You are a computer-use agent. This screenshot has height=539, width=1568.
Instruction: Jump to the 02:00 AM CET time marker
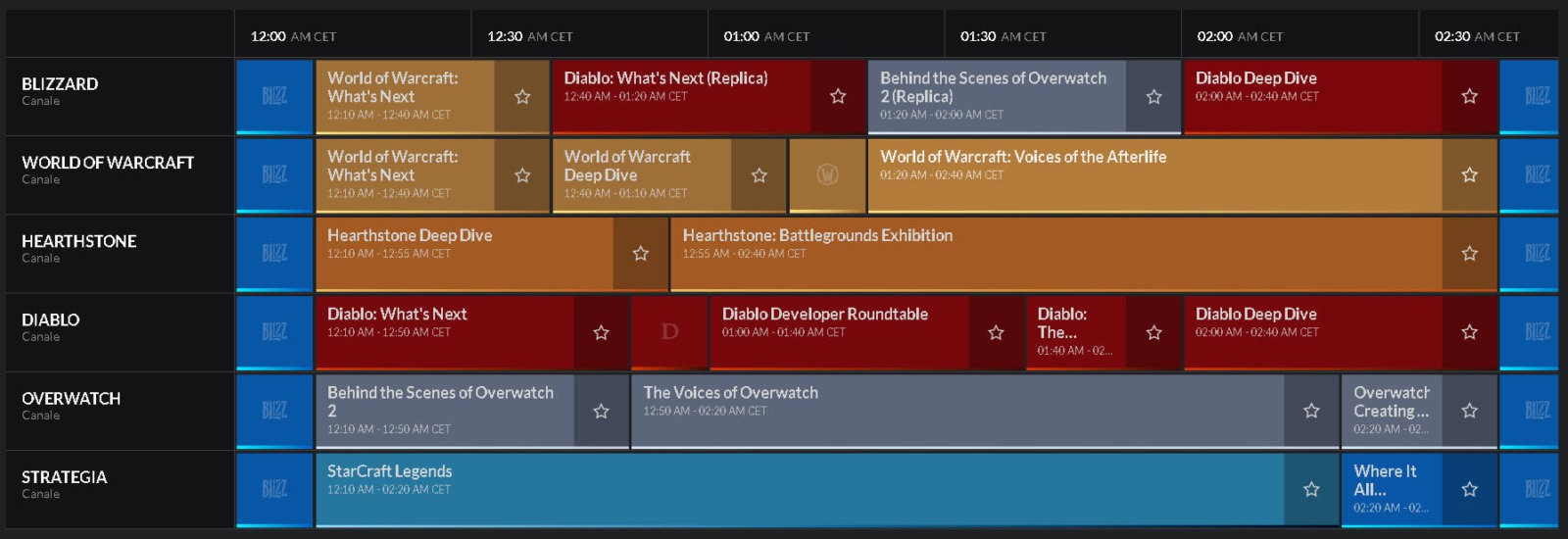pyautogui.click(x=1240, y=36)
